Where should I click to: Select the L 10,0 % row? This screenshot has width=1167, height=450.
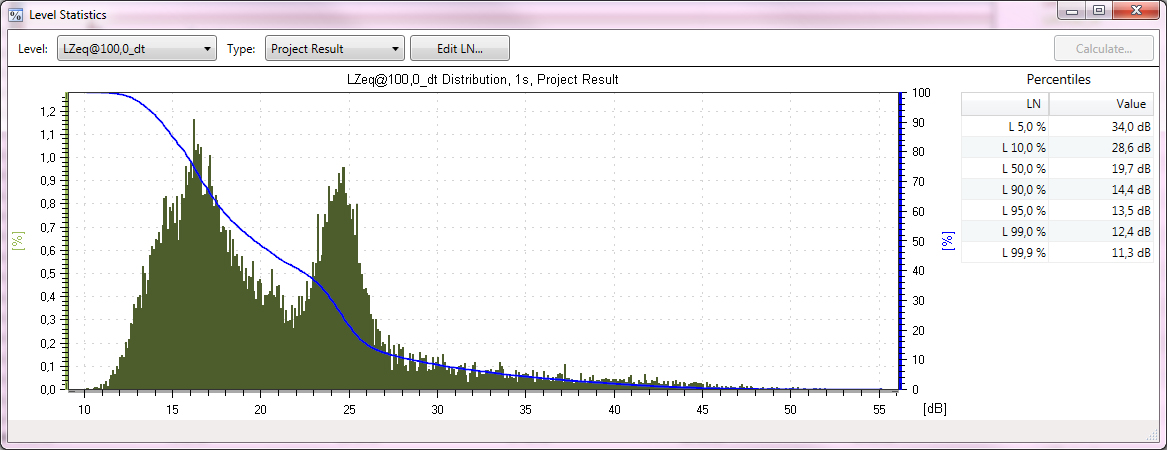coord(1057,147)
